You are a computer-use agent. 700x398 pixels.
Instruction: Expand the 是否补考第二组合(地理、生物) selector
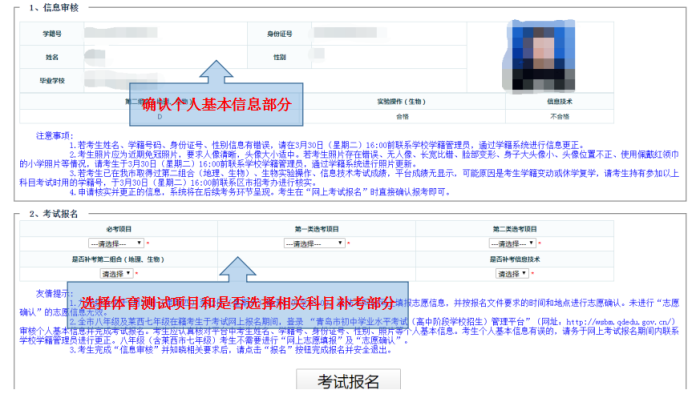coord(116,274)
